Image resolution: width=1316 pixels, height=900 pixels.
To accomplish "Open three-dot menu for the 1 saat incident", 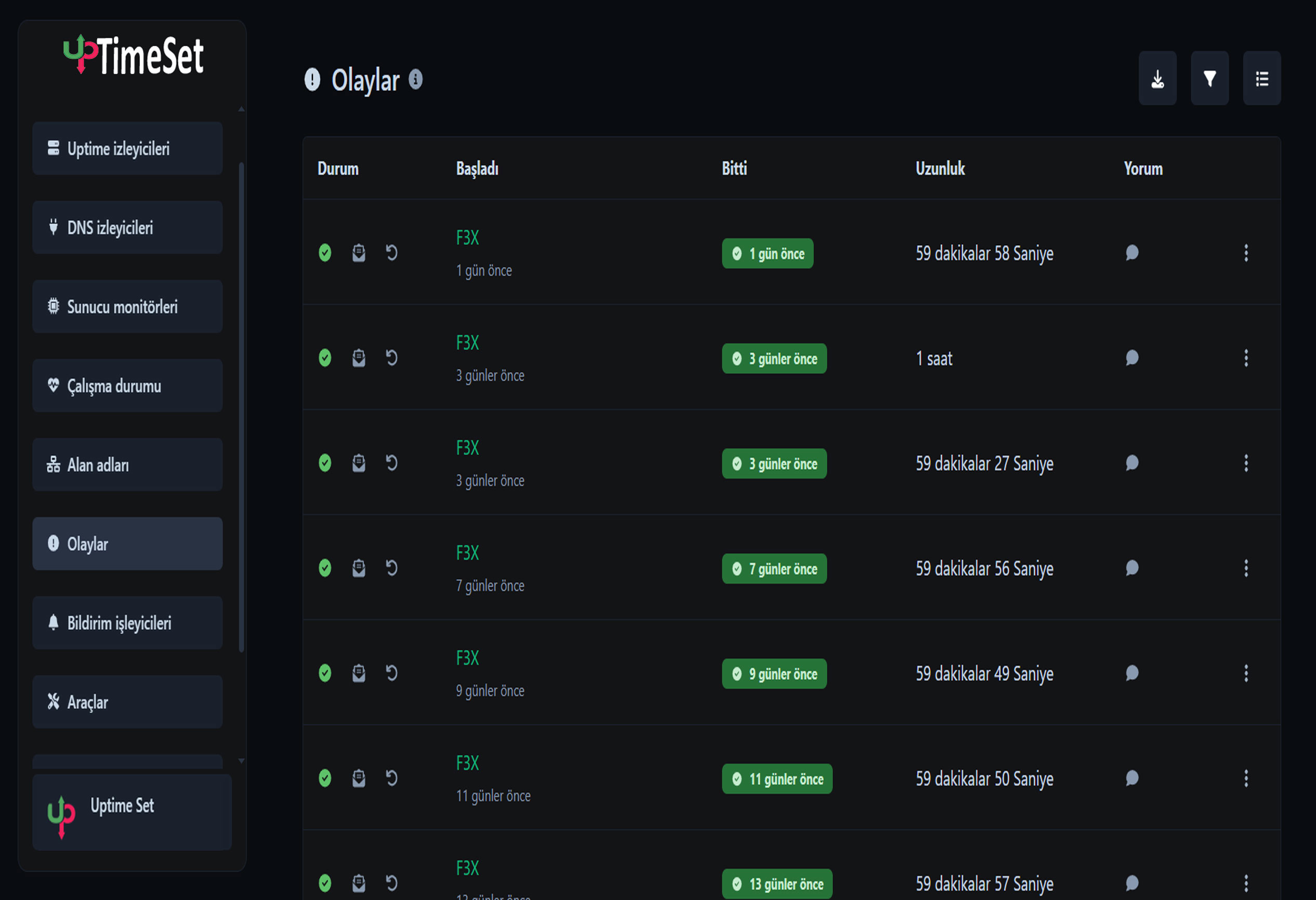I will pyautogui.click(x=1246, y=358).
